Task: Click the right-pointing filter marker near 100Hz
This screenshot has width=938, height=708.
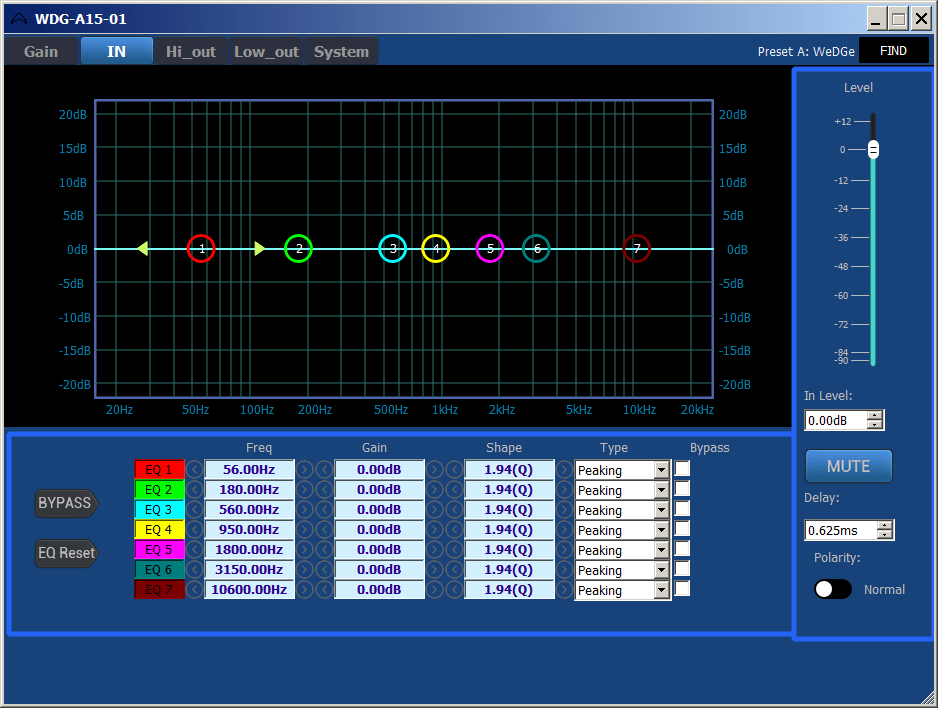Action: 260,248
